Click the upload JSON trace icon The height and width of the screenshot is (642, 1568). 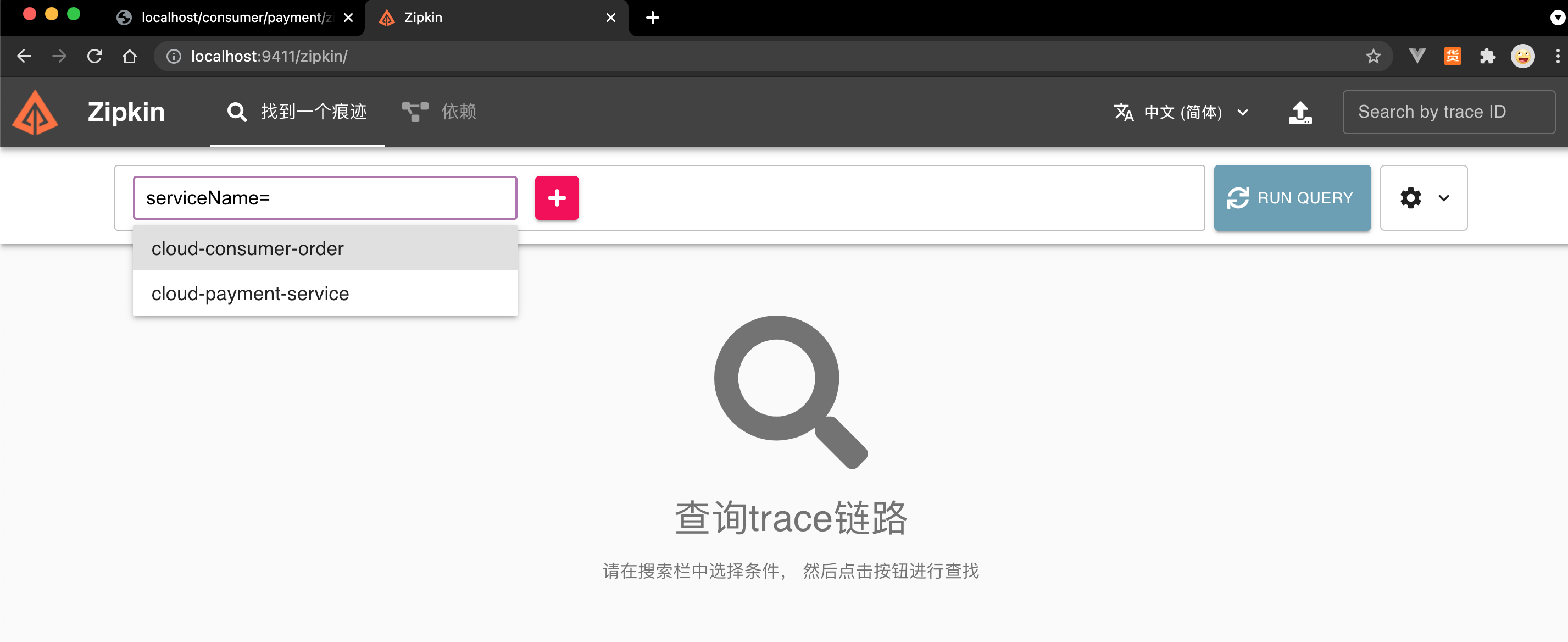click(x=1300, y=113)
